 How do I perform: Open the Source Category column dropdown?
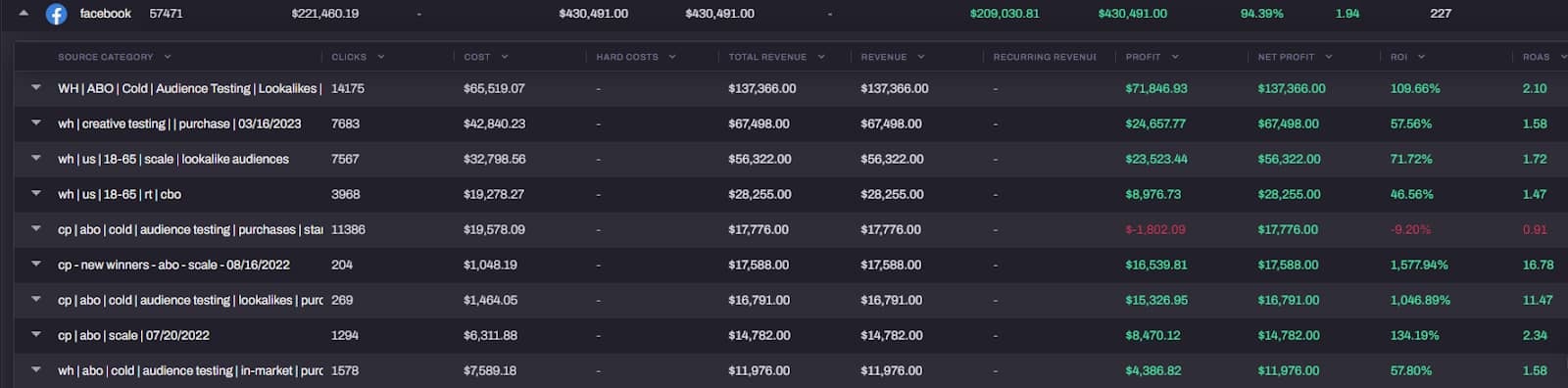click(x=168, y=57)
